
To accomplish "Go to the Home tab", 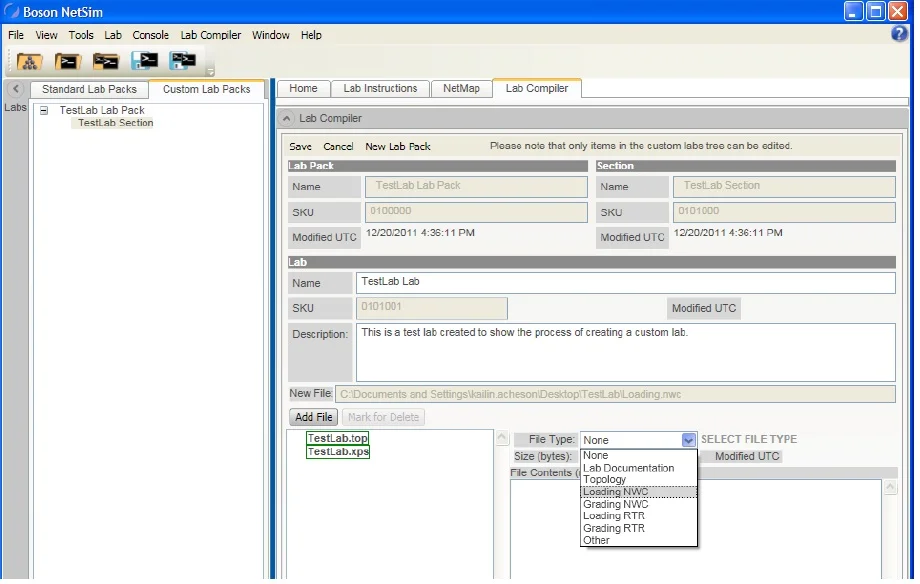I will coord(303,89).
